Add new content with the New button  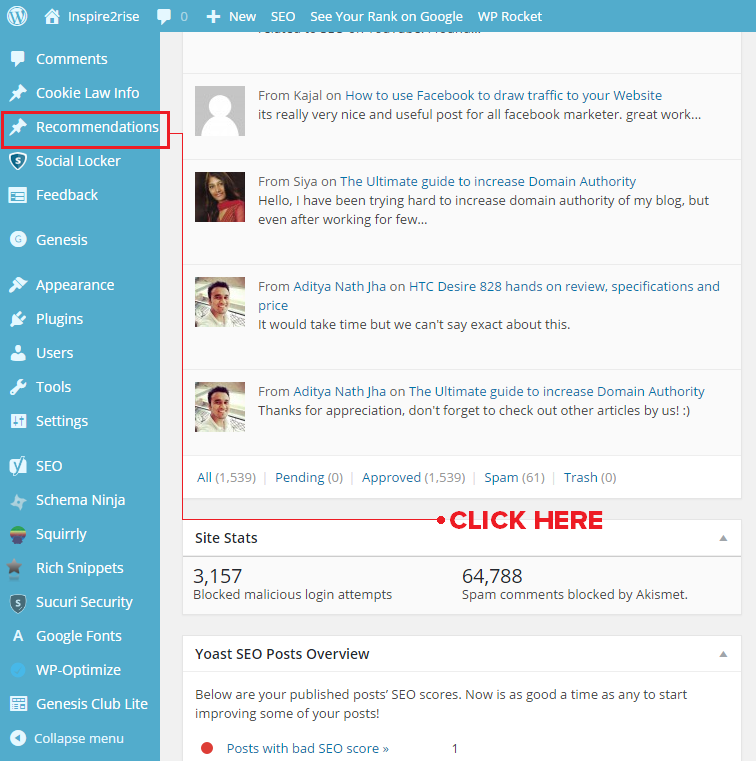click(x=232, y=16)
